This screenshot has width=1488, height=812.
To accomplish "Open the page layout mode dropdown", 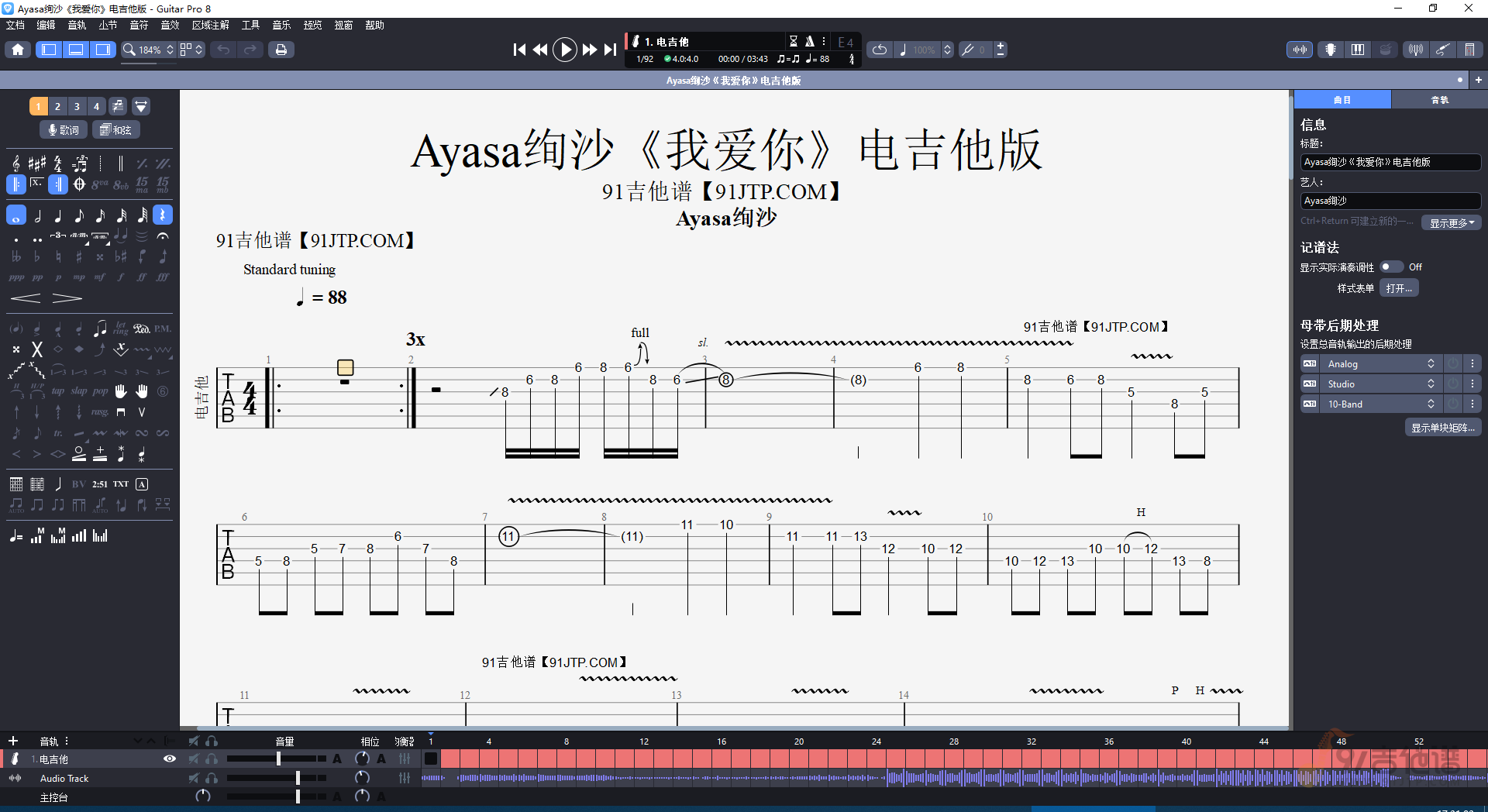I will pyautogui.click(x=191, y=50).
